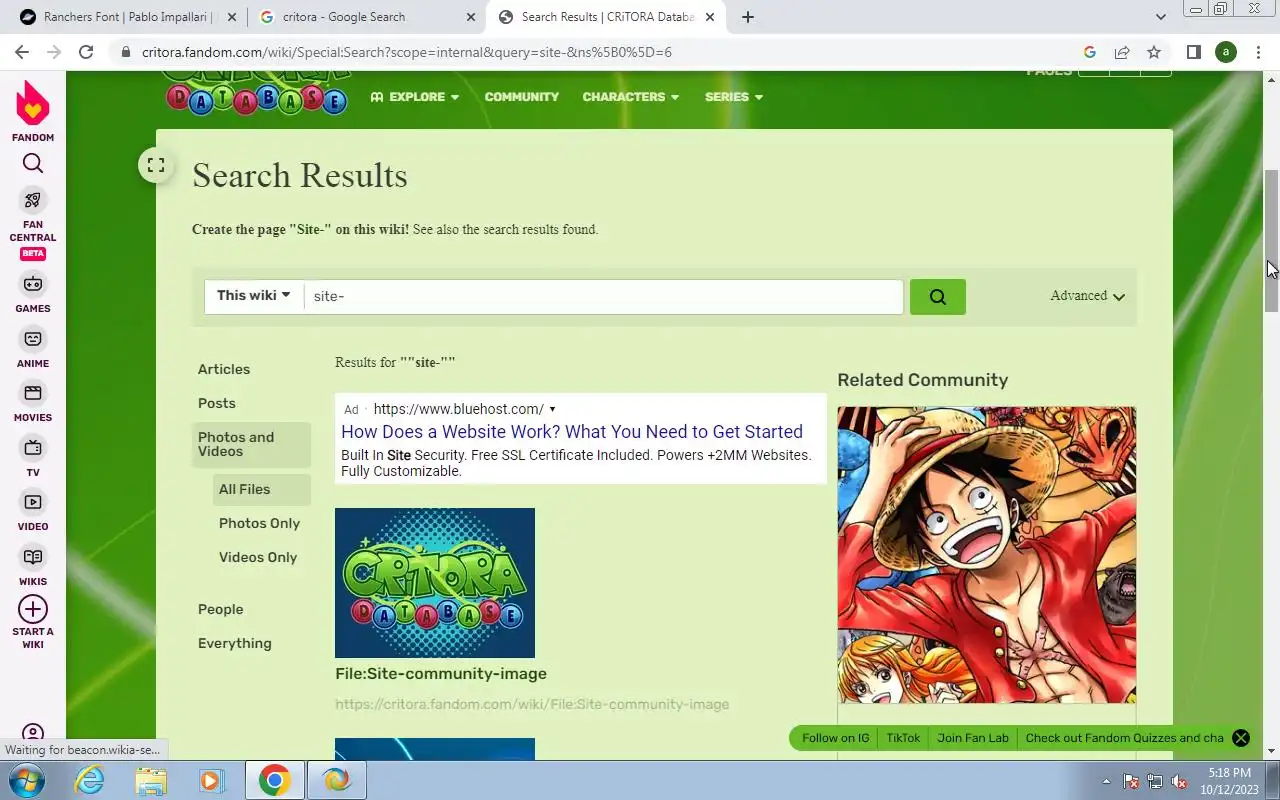Open the media player taskbar icon

(211, 780)
